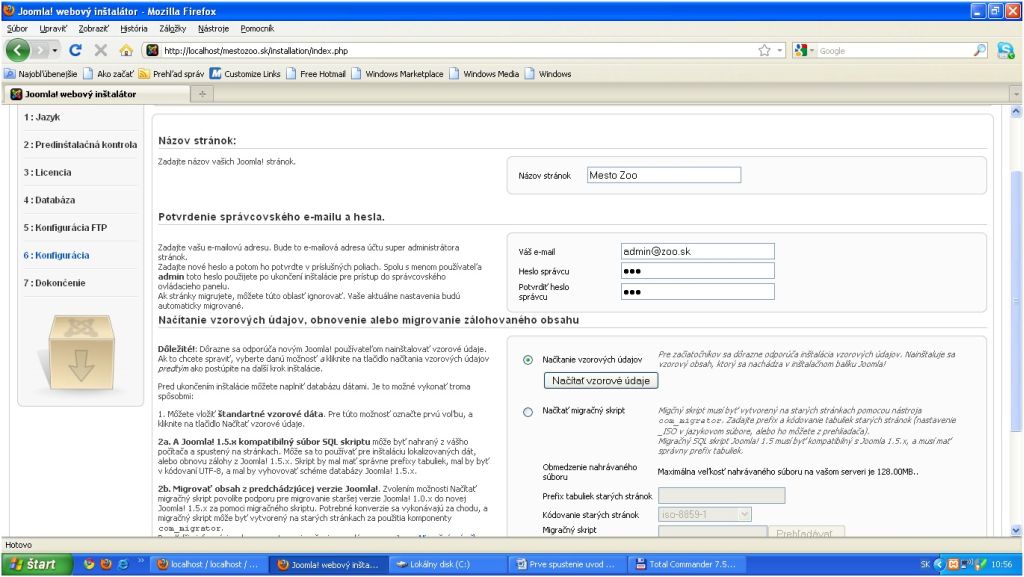Click the Heslo správcu password field

697,271
